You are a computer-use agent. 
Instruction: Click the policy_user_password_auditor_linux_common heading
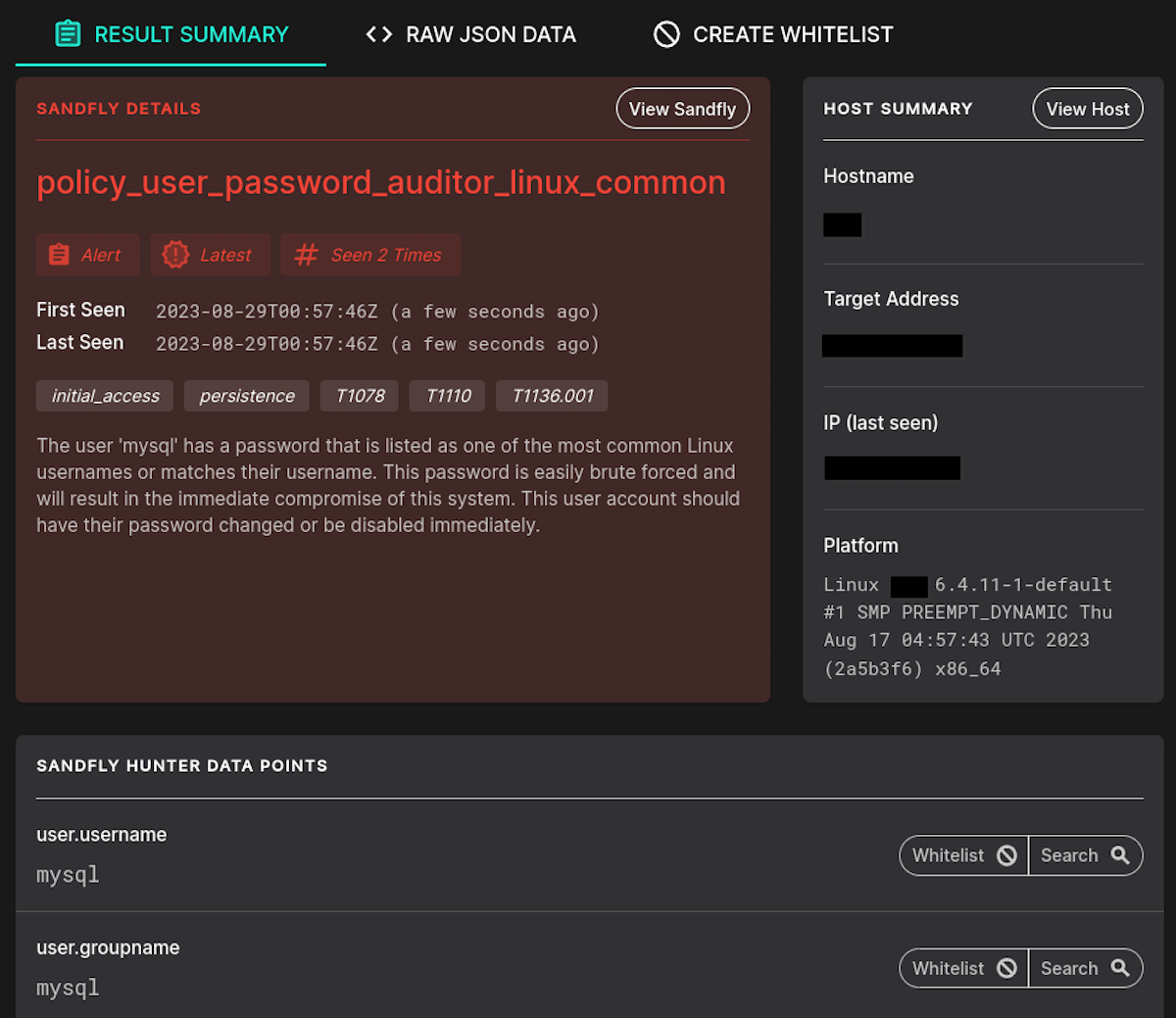[381, 182]
